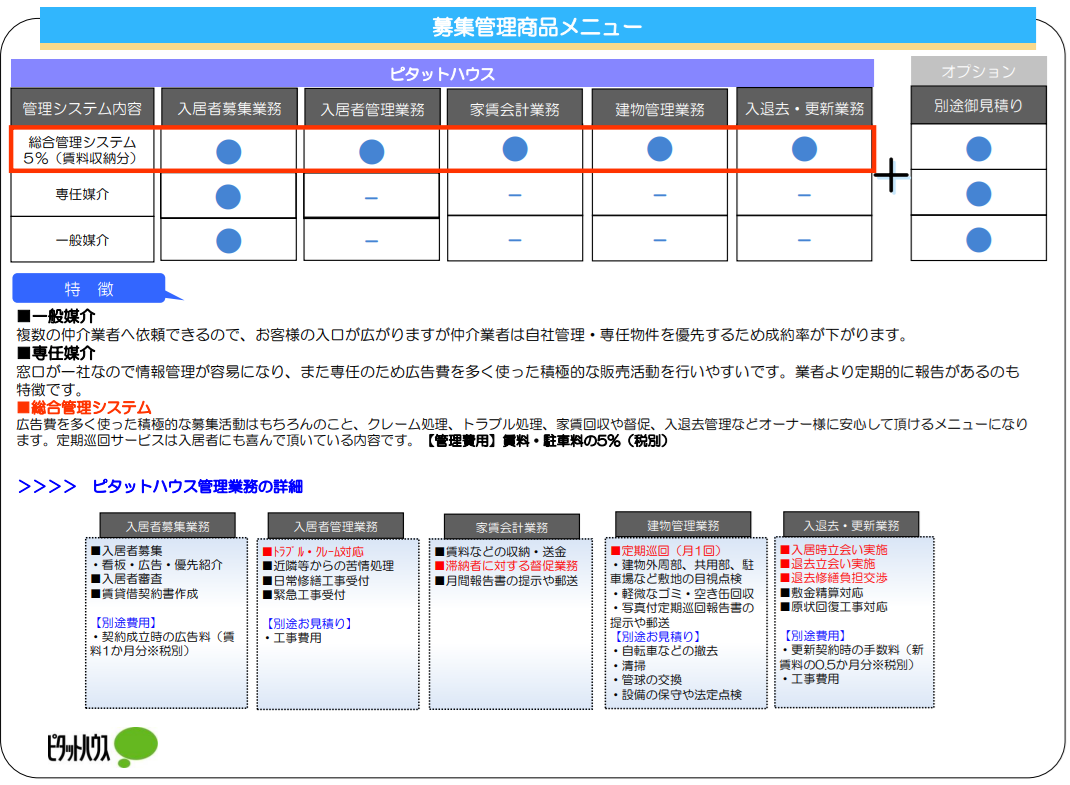This screenshot has height=785, width=1070.
Task: Click the dash for 専任媒介 under 建物管理業務
Action: tap(659, 195)
